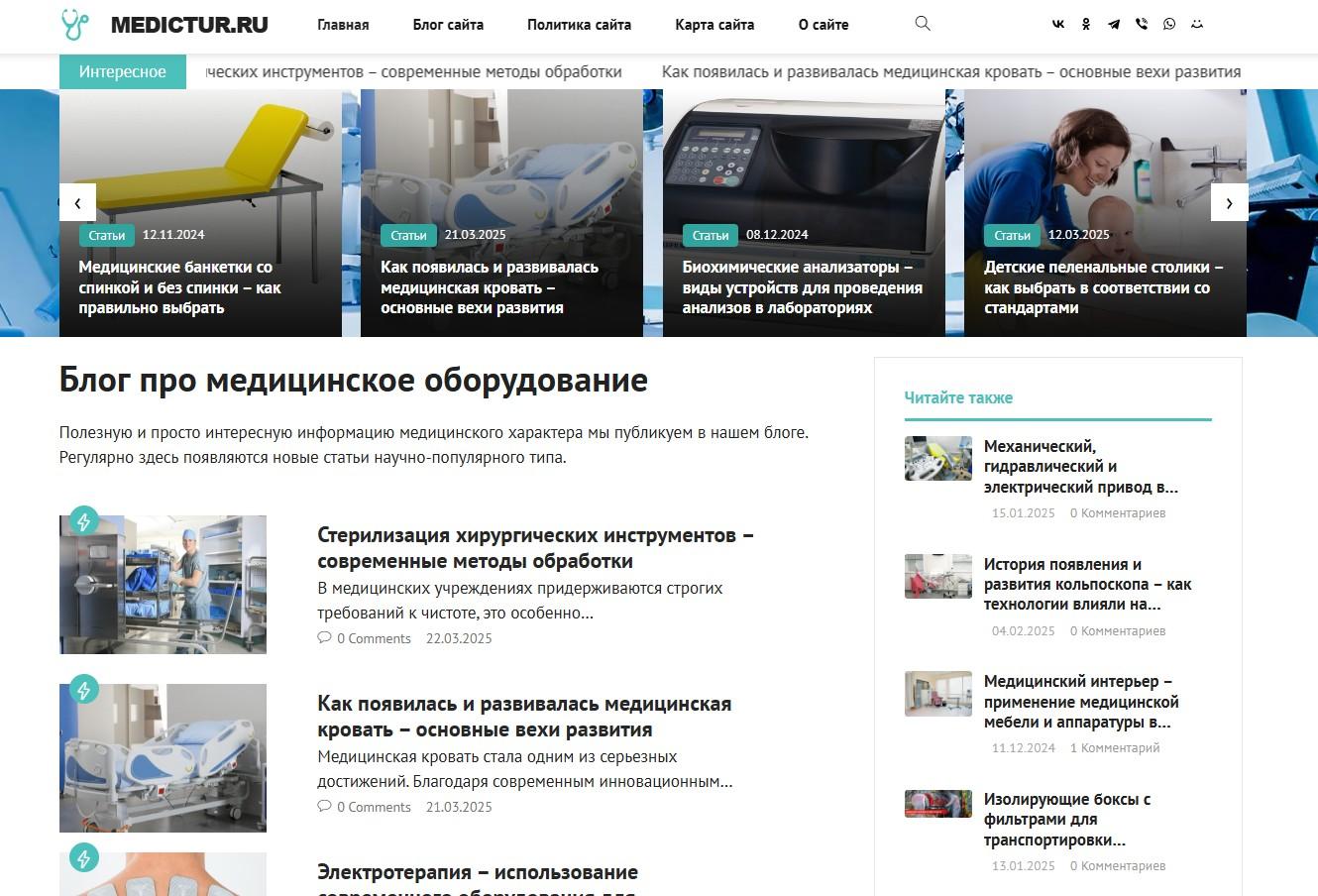Click sterilization article thumbnail image
The image size is (1318, 896).
coord(163,584)
